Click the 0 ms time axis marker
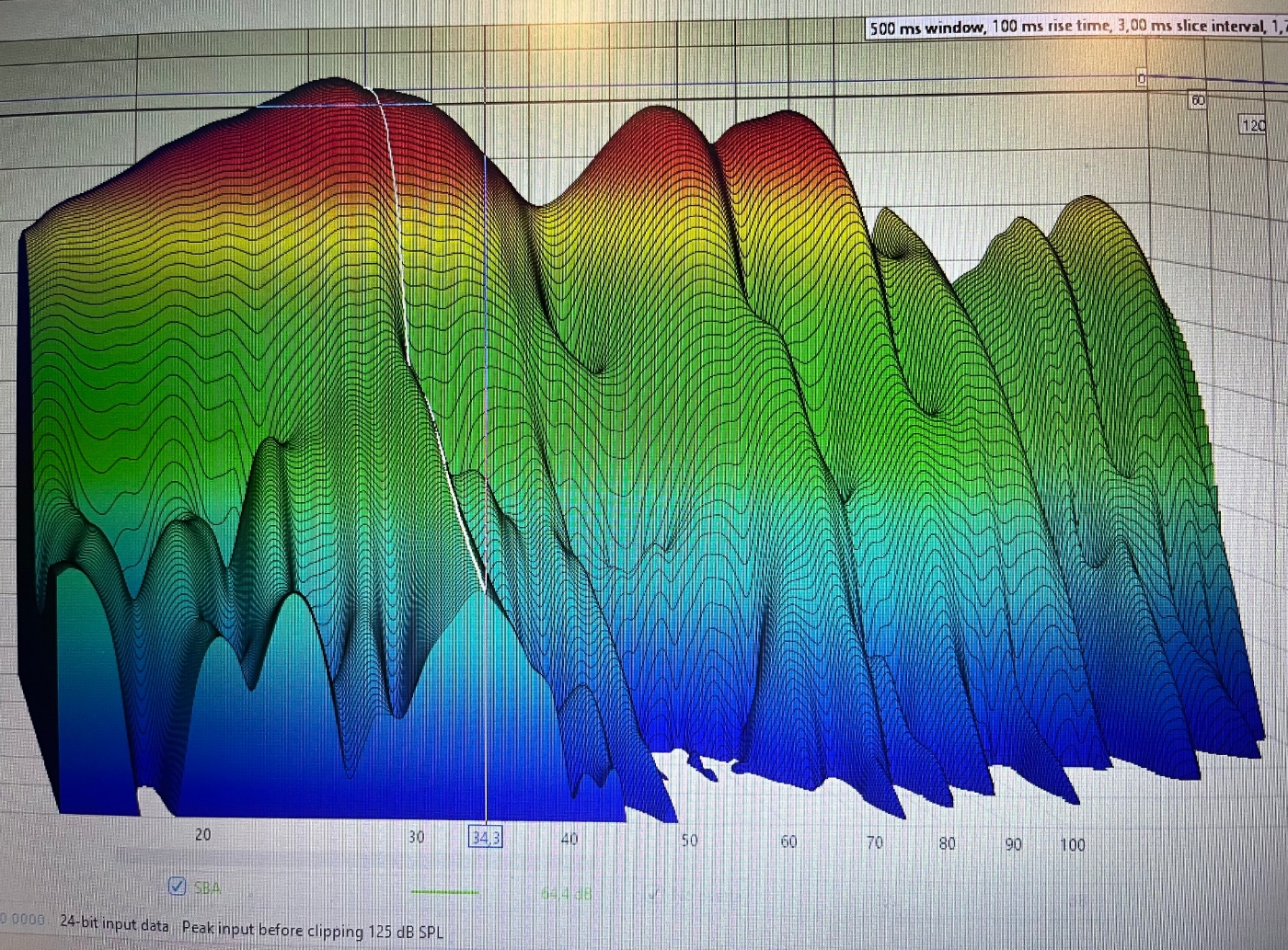1288x950 pixels. [1142, 79]
